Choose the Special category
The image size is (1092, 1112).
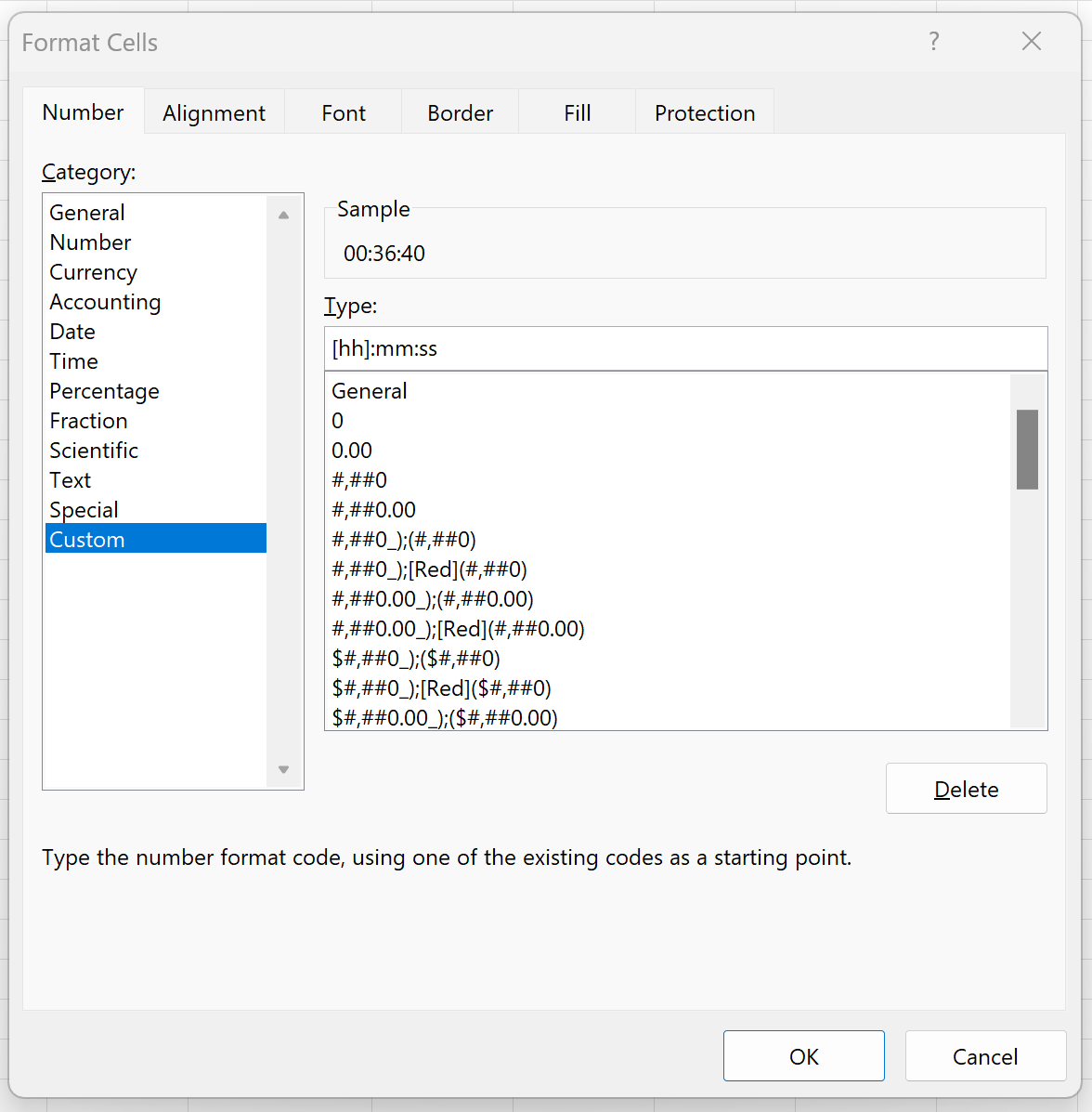pos(156,510)
